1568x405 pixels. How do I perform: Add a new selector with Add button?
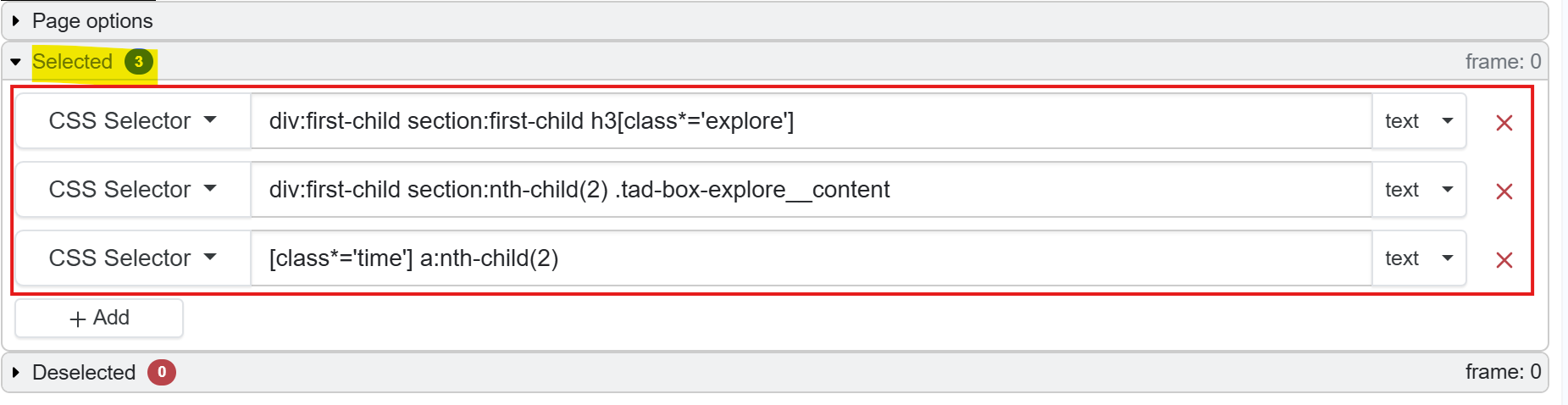click(99, 318)
